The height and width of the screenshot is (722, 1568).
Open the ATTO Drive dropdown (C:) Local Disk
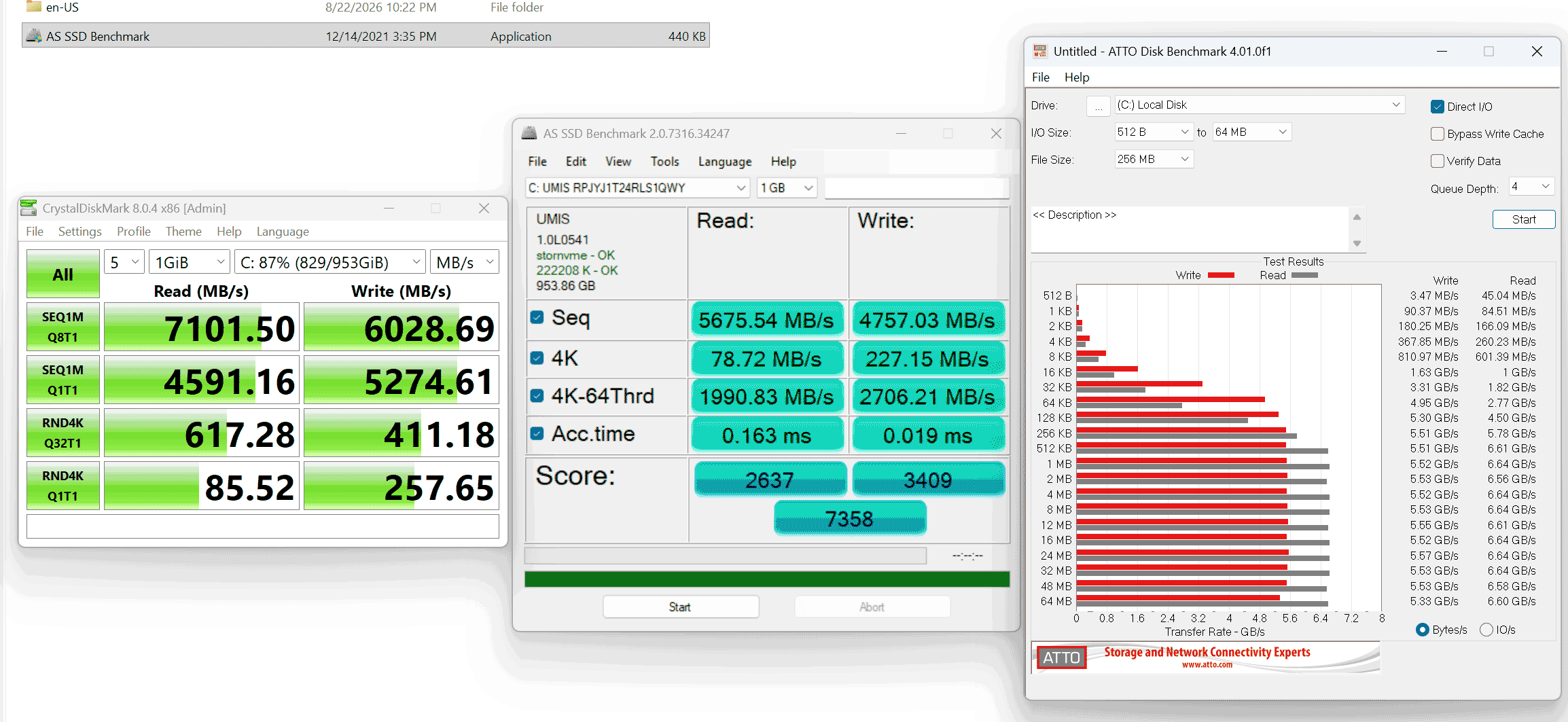[1259, 105]
